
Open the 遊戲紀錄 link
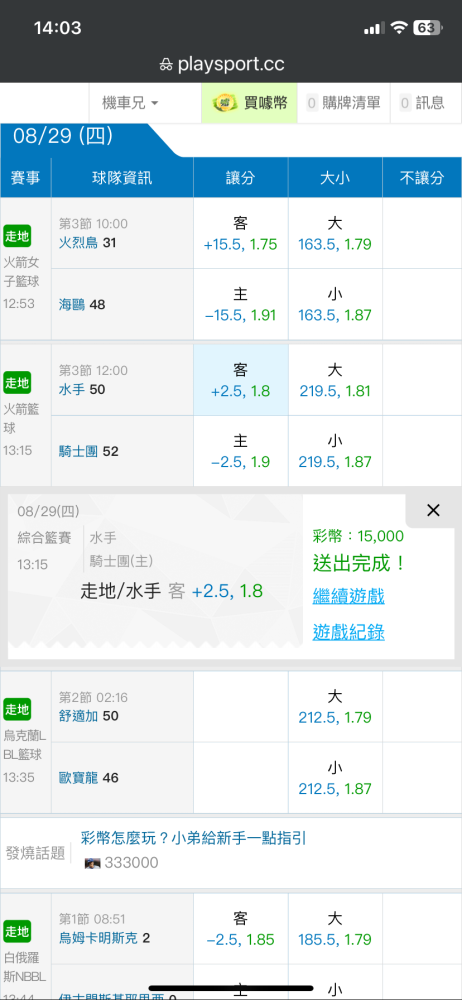(x=348, y=632)
